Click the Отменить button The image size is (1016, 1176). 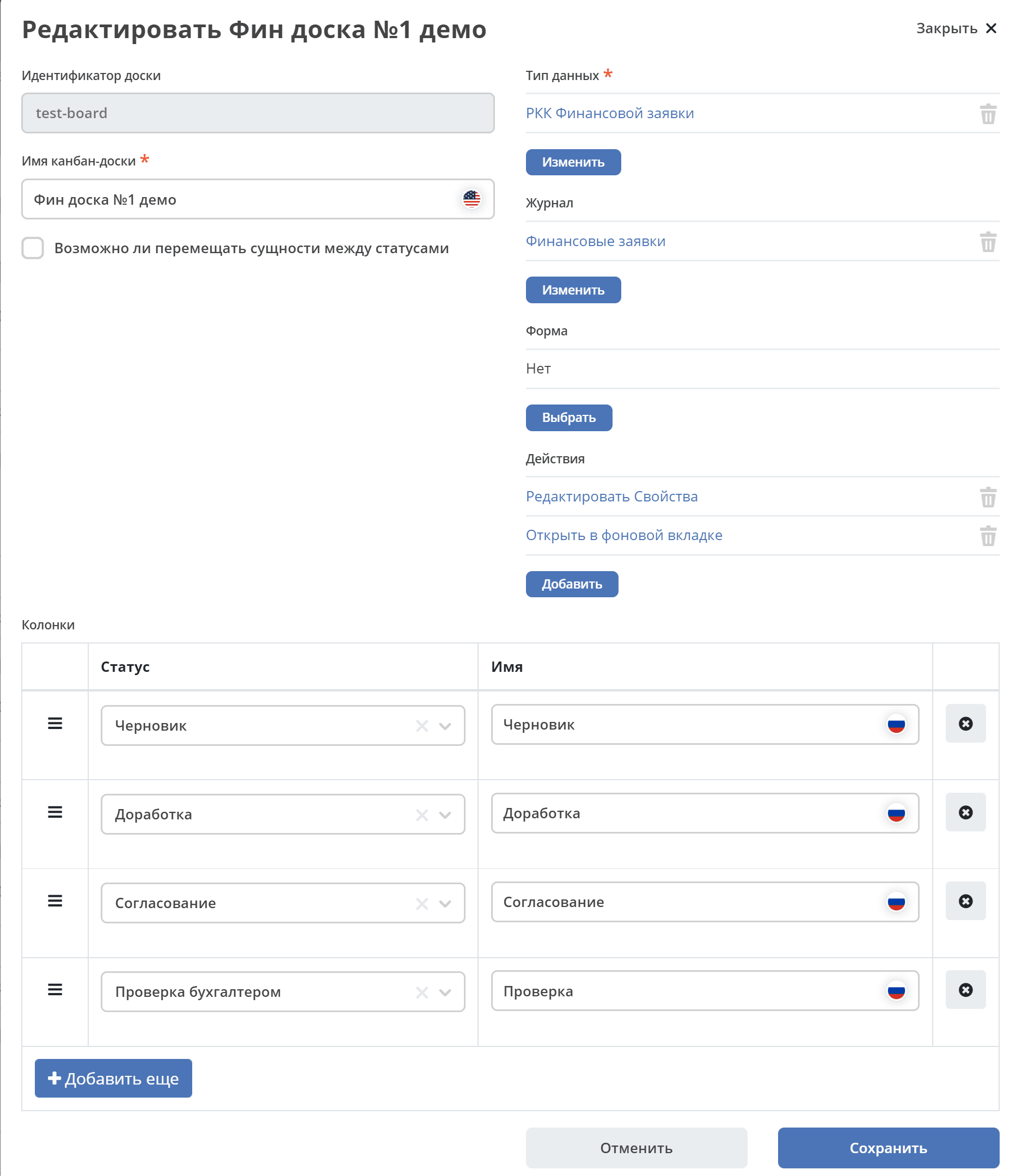(636, 1148)
